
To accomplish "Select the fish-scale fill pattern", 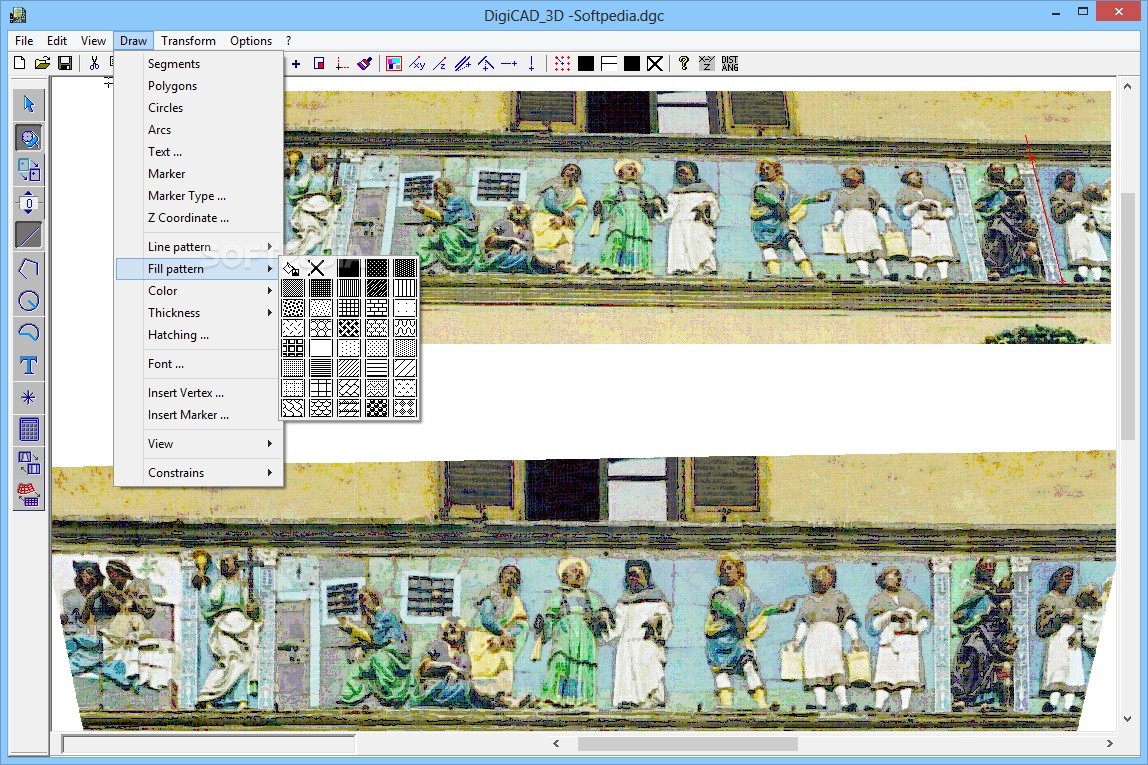I will coord(321,408).
